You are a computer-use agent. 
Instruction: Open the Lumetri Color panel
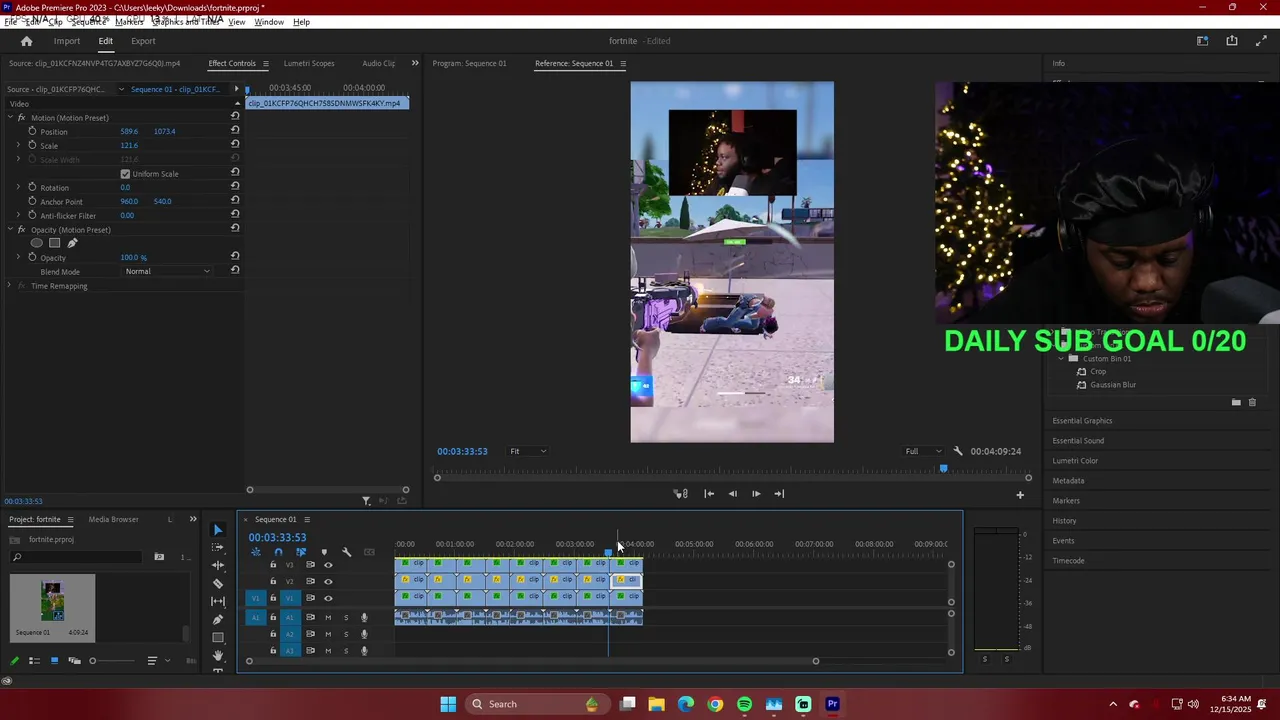click(1075, 461)
